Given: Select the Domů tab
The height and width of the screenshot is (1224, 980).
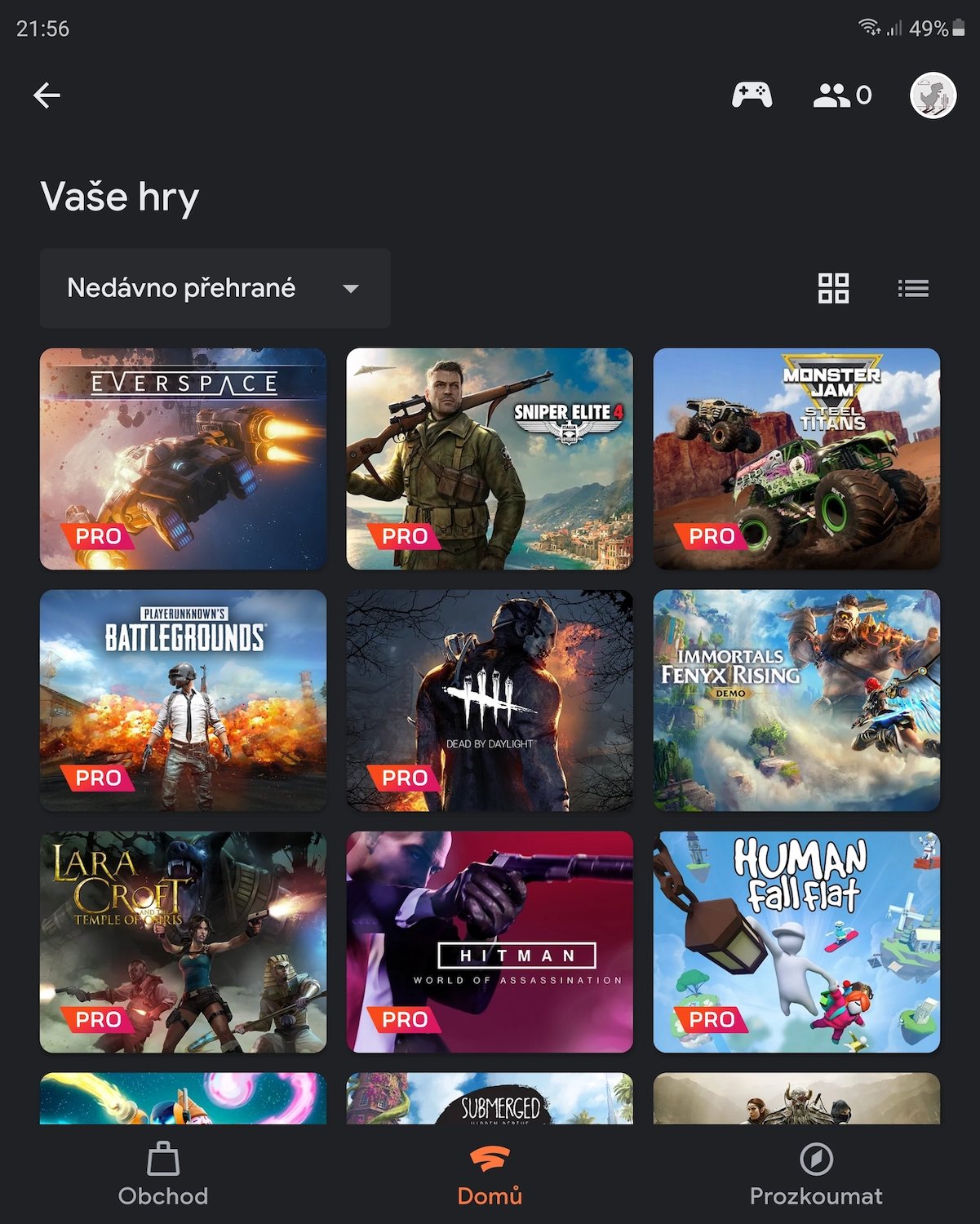Looking at the screenshot, I should coord(490,1174).
